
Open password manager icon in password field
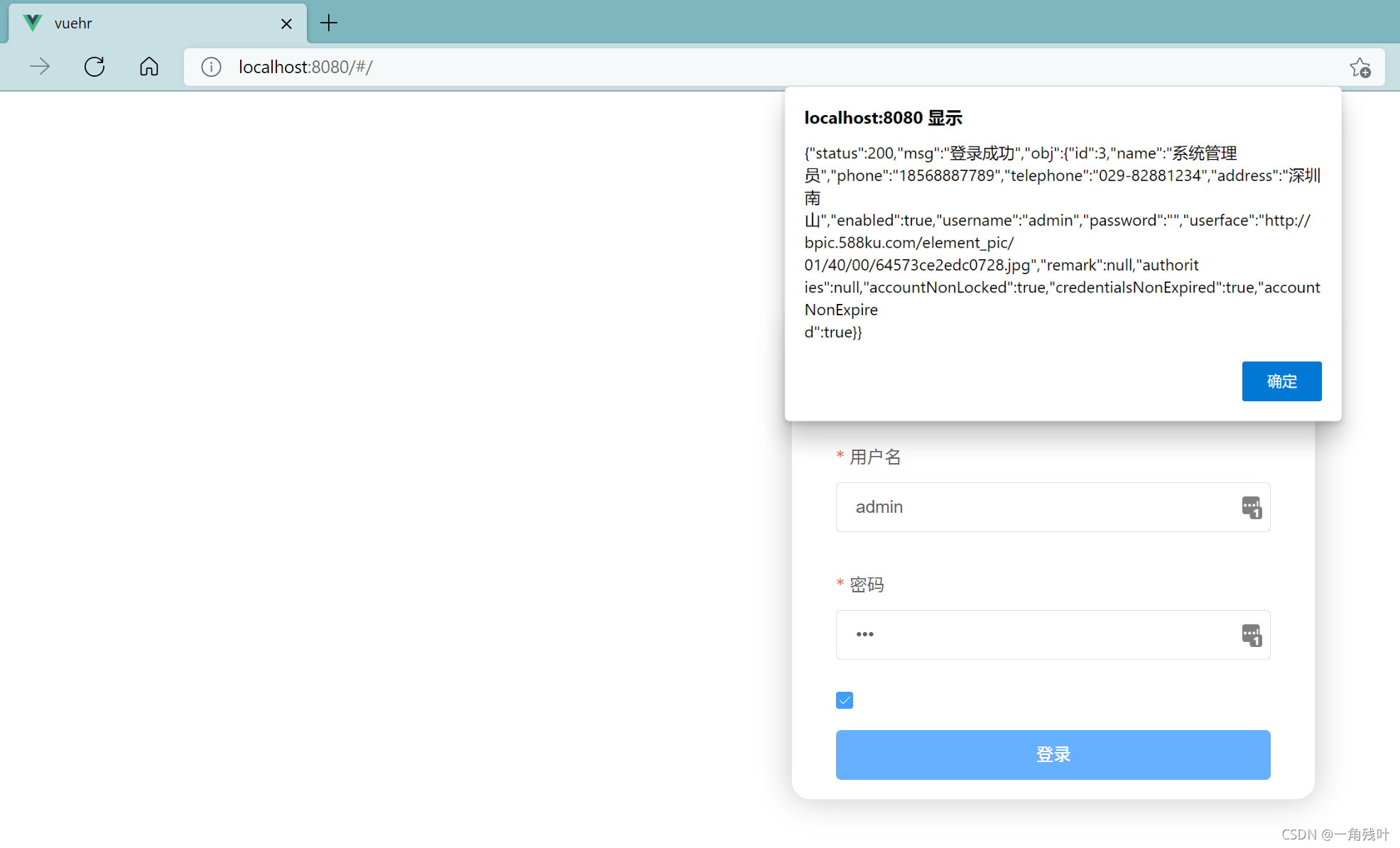pyautogui.click(x=1252, y=634)
